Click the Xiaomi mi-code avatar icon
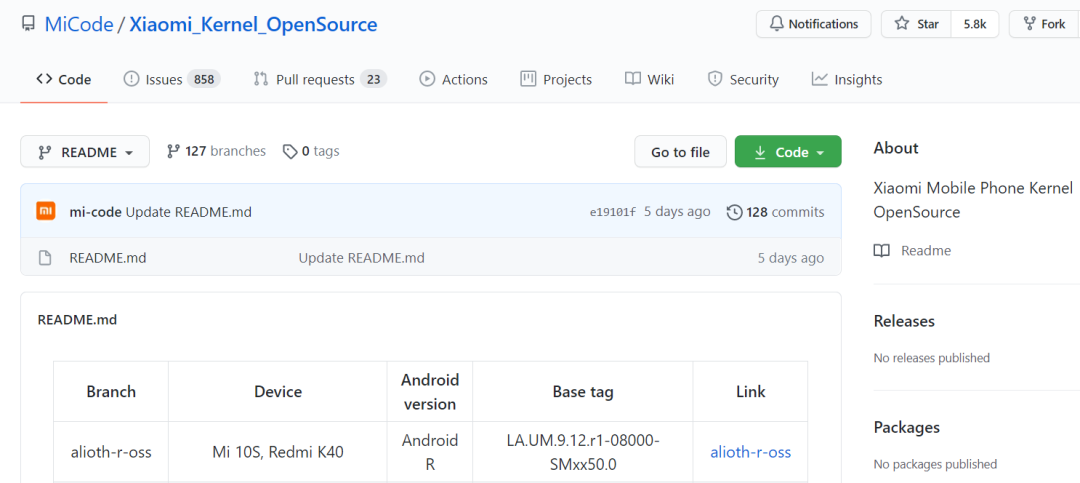The height and width of the screenshot is (483, 1080). [46, 211]
